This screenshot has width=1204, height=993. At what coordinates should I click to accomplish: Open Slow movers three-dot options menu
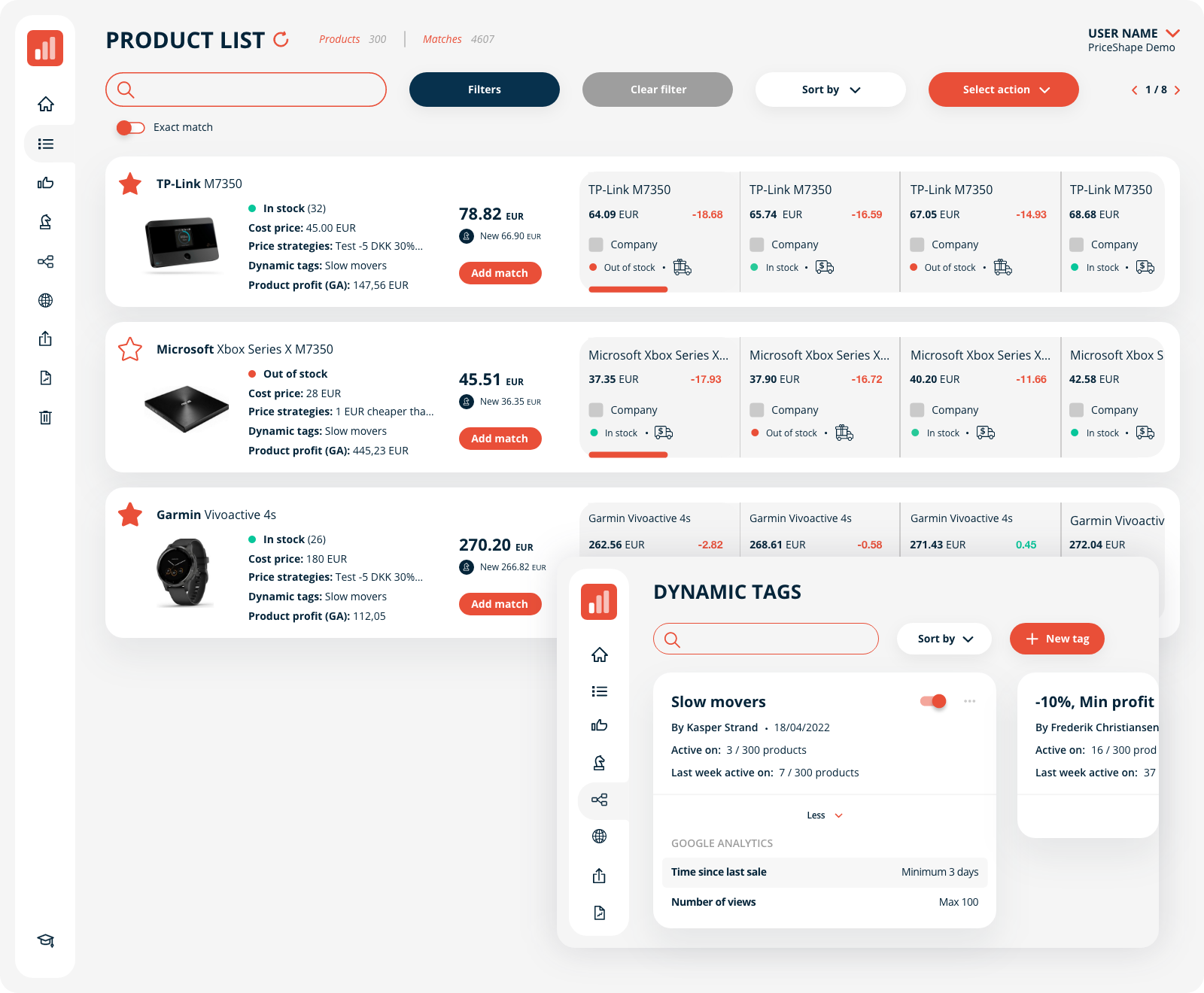[x=970, y=701]
